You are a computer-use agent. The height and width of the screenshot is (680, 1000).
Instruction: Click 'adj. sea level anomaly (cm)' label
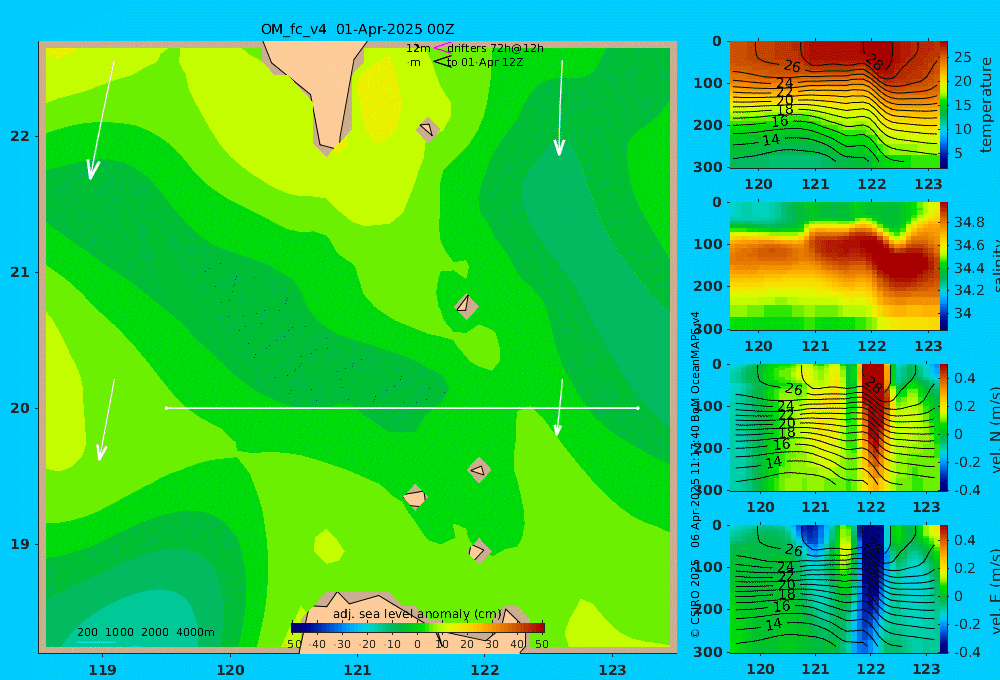coord(417,614)
